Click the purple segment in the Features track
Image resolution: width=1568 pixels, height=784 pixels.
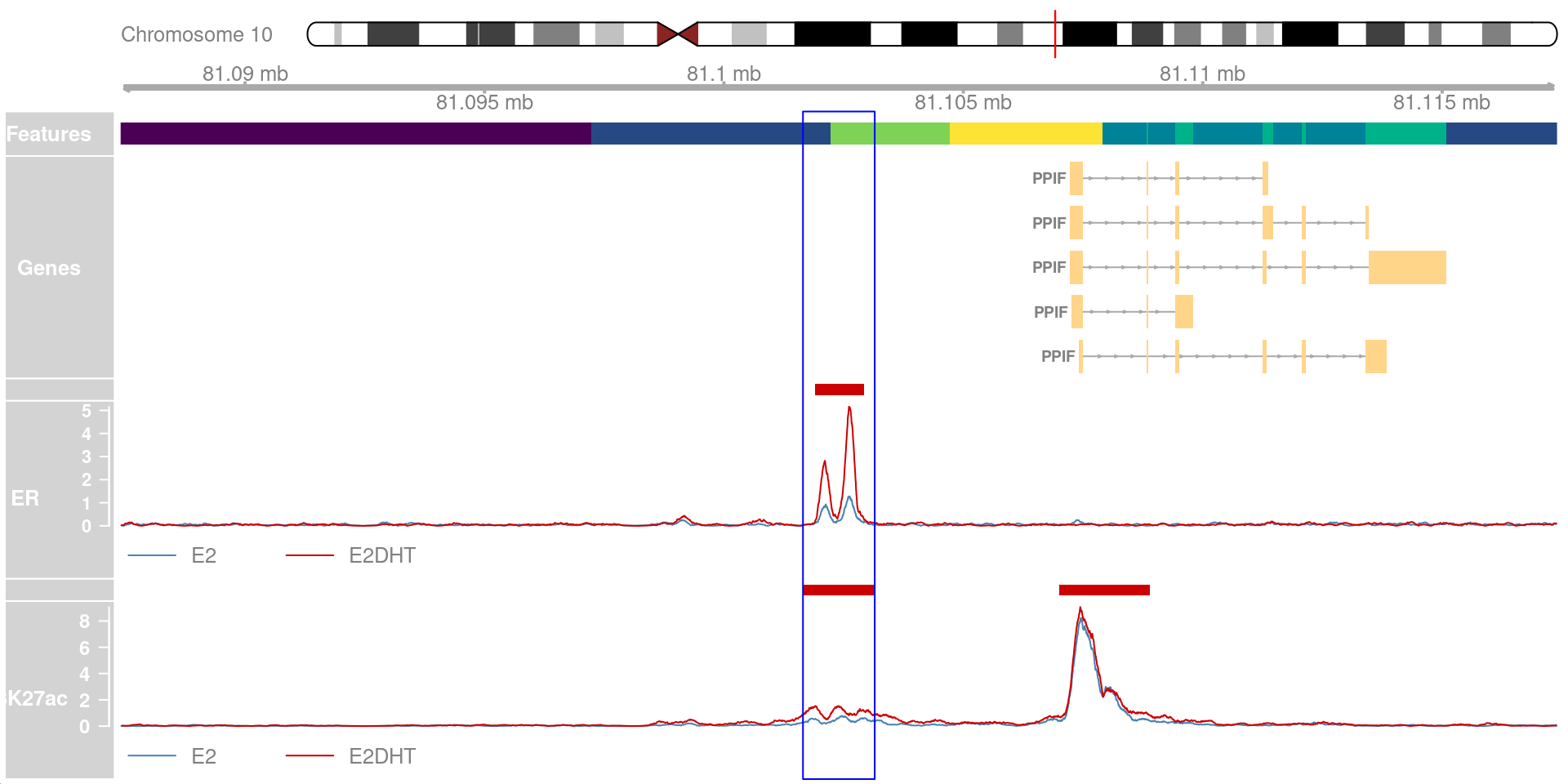coord(355,134)
